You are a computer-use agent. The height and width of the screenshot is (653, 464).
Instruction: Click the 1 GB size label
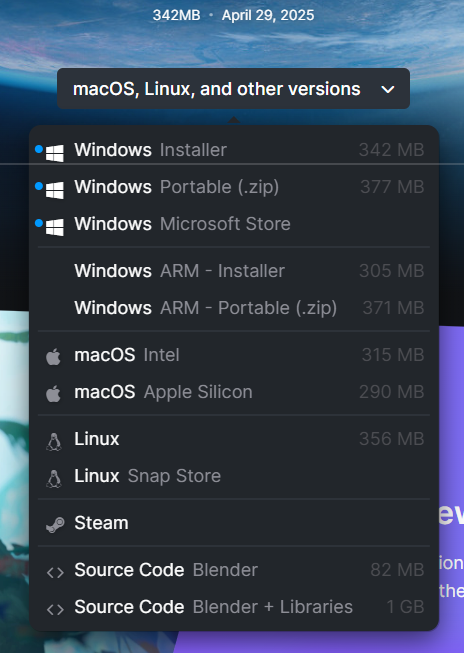tap(405, 607)
